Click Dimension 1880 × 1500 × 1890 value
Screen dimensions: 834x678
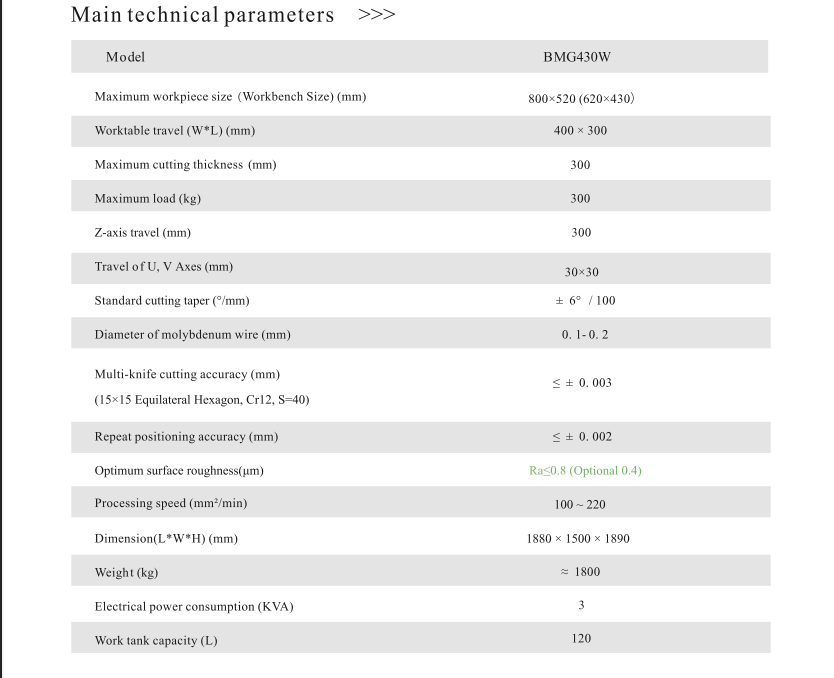coord(578,539)
